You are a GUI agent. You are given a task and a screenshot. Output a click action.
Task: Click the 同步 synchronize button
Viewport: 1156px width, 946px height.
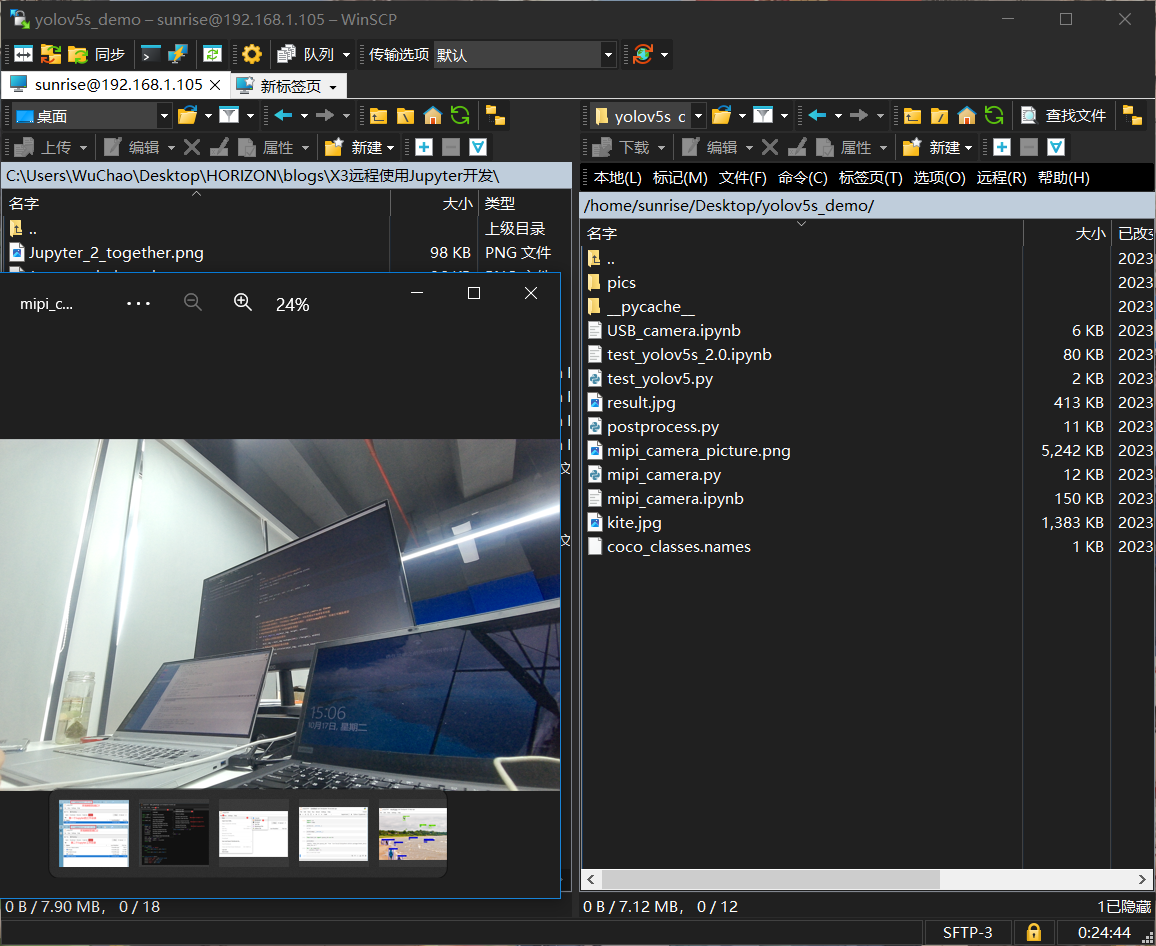click(99, 54)
